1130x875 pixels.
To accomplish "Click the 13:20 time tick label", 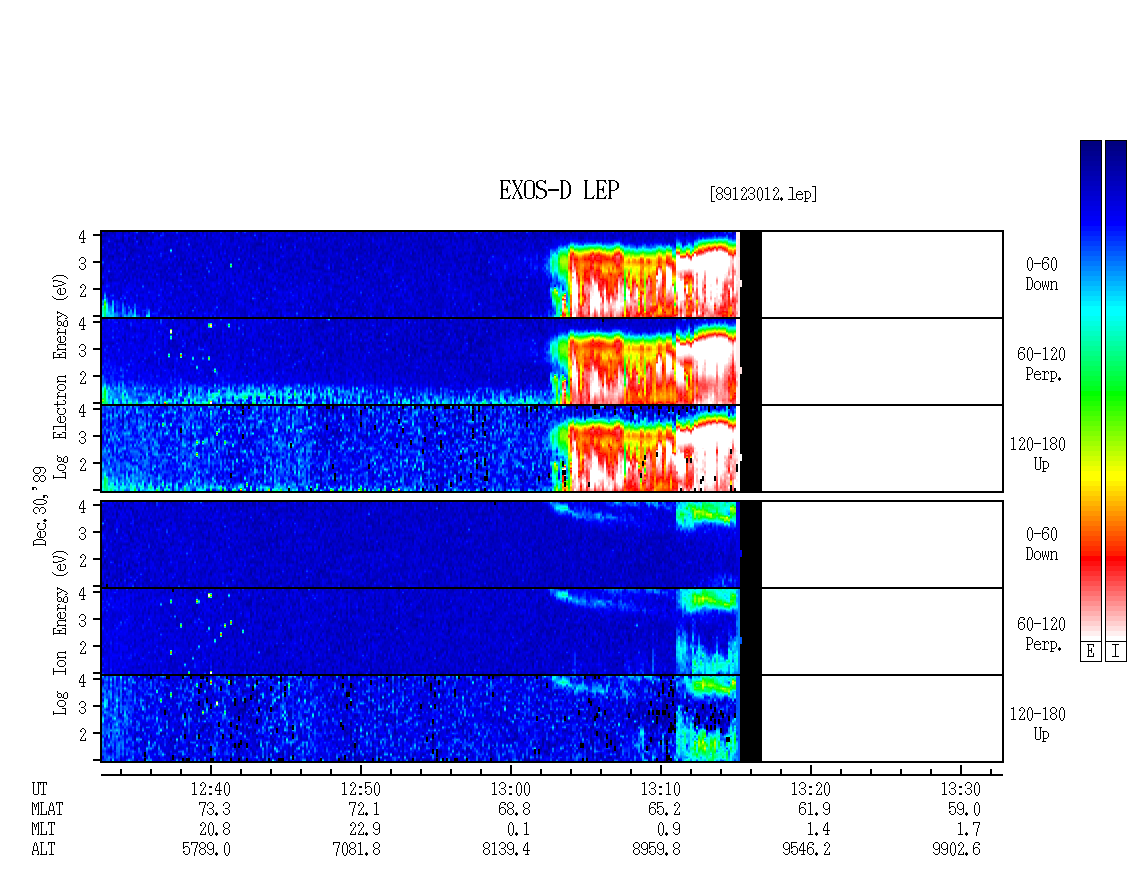I will click(x=811, y=789).
